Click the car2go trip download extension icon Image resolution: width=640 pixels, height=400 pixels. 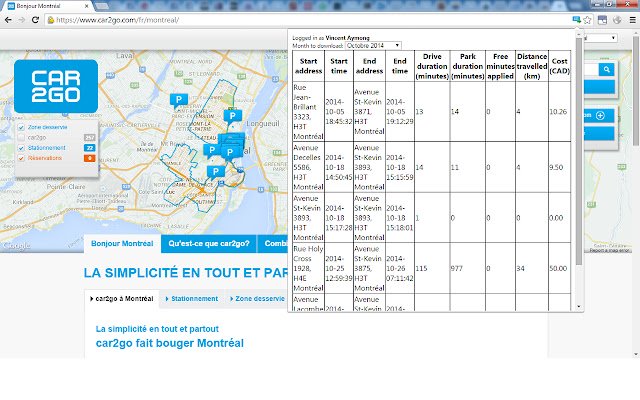576,20
